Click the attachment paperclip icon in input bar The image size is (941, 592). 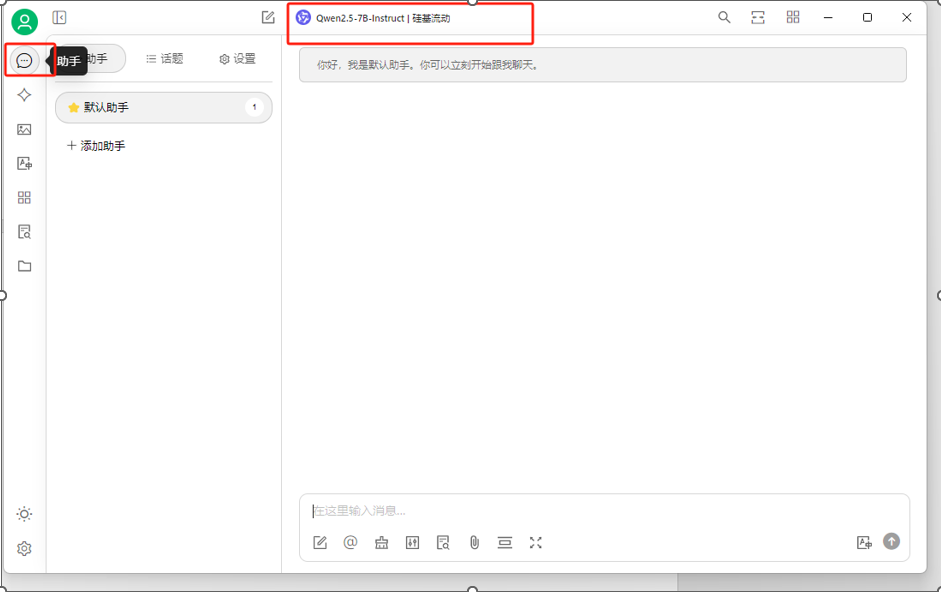pyautogui.click(x=474, y=543)
